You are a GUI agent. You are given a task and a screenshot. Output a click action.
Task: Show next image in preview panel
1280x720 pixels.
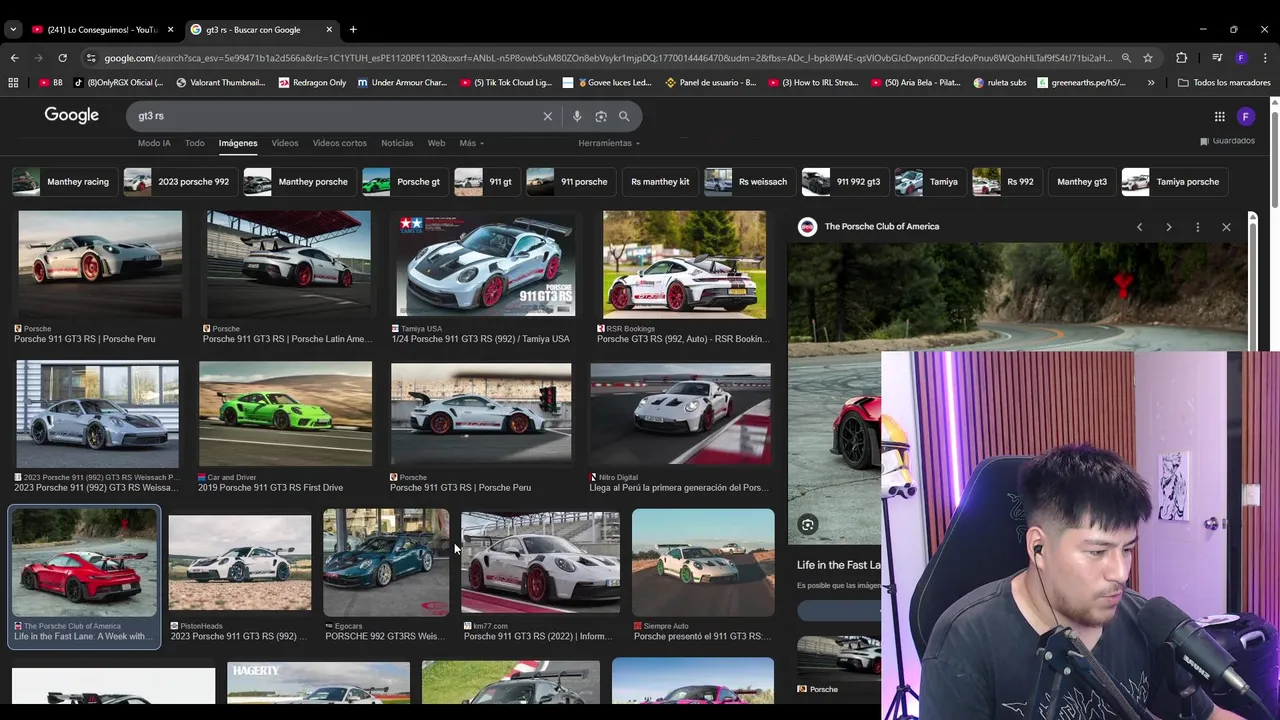1168,227
